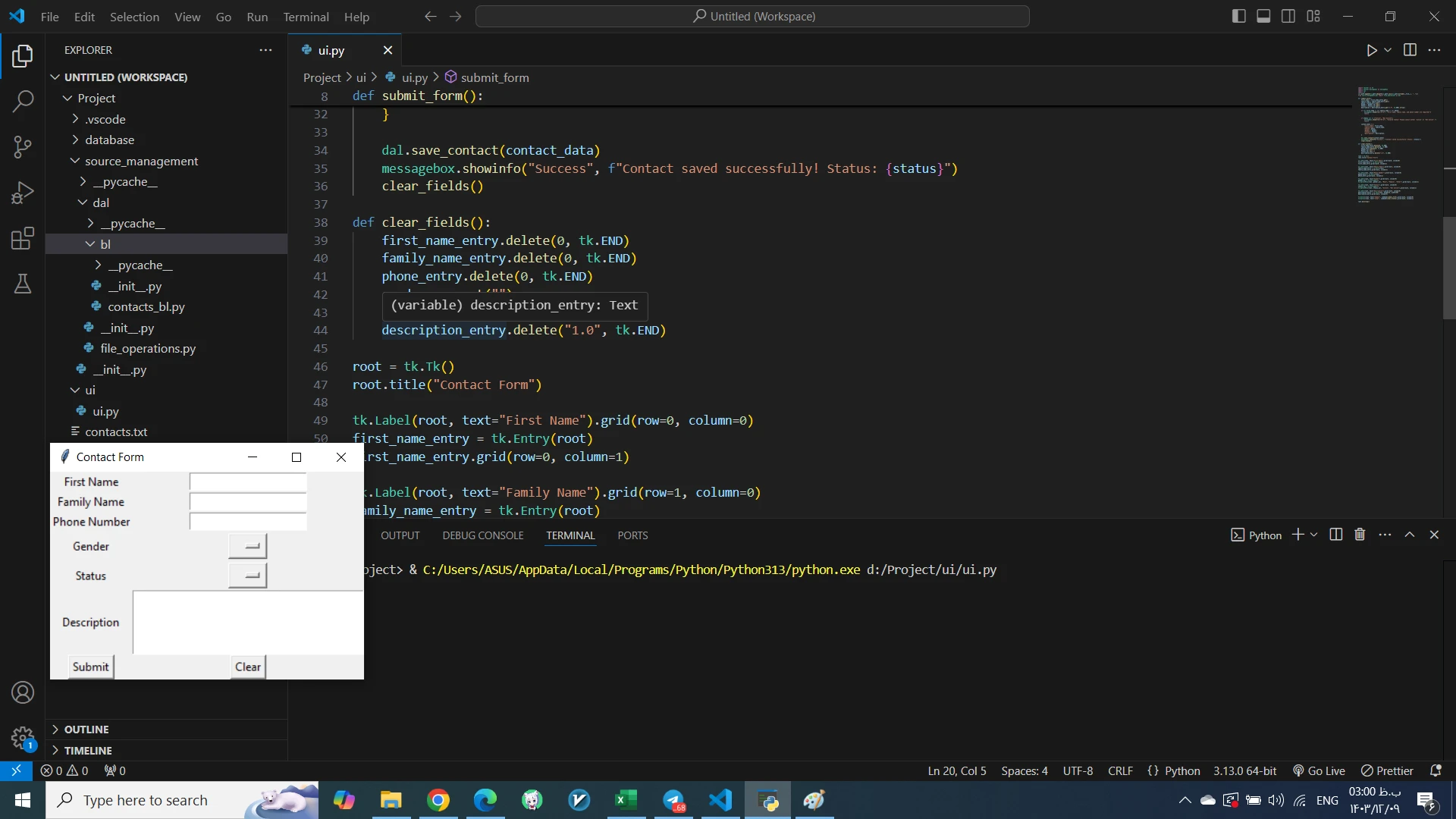
Task: Kill terminal with trash icon
Action: pyautogui.click(x=1360, y=535)
